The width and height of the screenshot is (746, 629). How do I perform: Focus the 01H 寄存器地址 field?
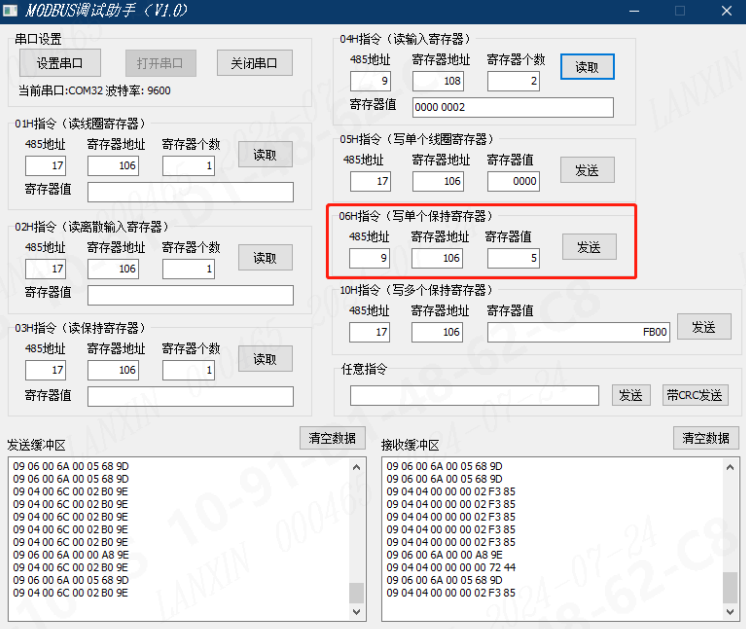pyautogui.click(x=113, y=166)
